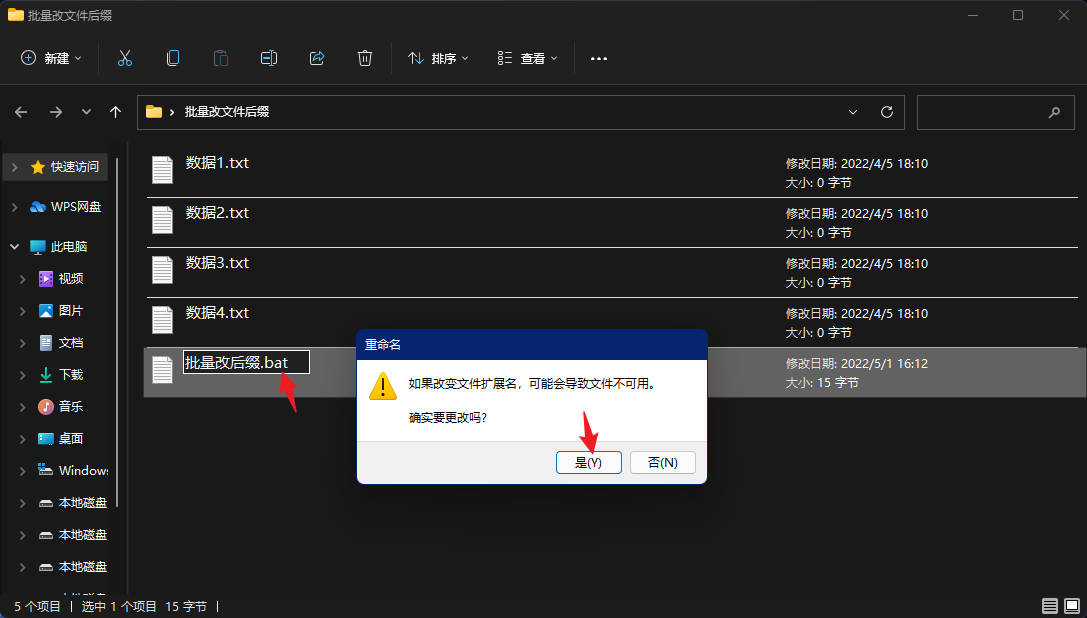Copy the selected file via toolbar icon

tap(172, 58)
